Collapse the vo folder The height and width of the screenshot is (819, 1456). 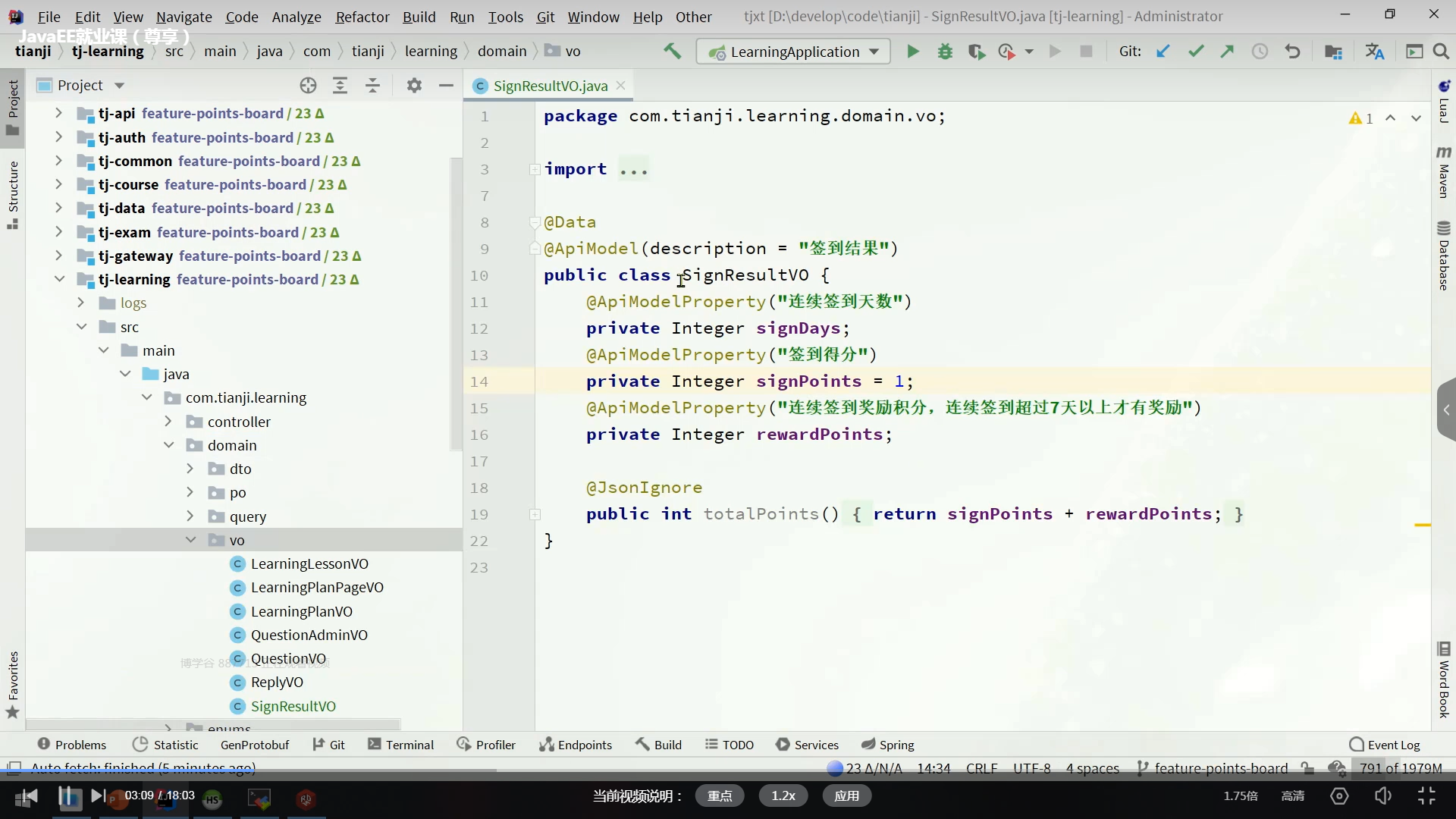[x=190, y=540]
